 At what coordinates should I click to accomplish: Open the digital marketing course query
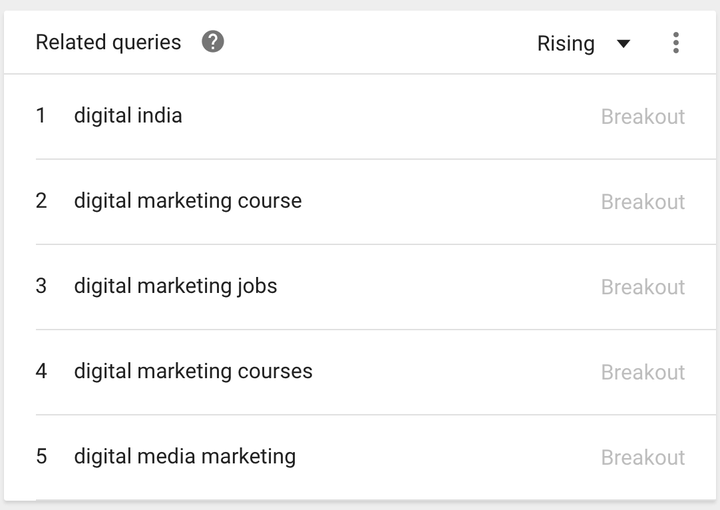pos(188,201)
